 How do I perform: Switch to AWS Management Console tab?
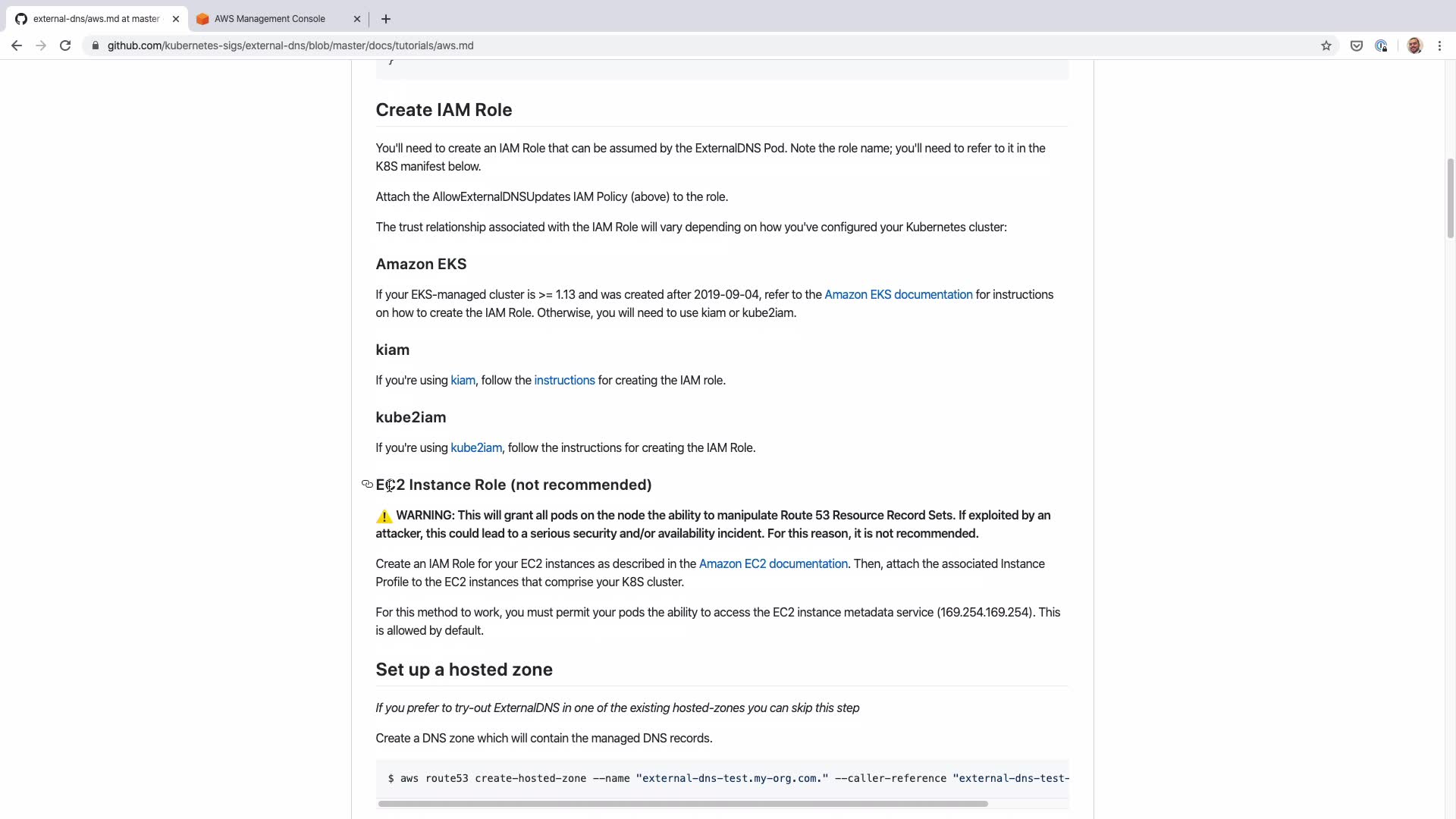coord(270,19)
